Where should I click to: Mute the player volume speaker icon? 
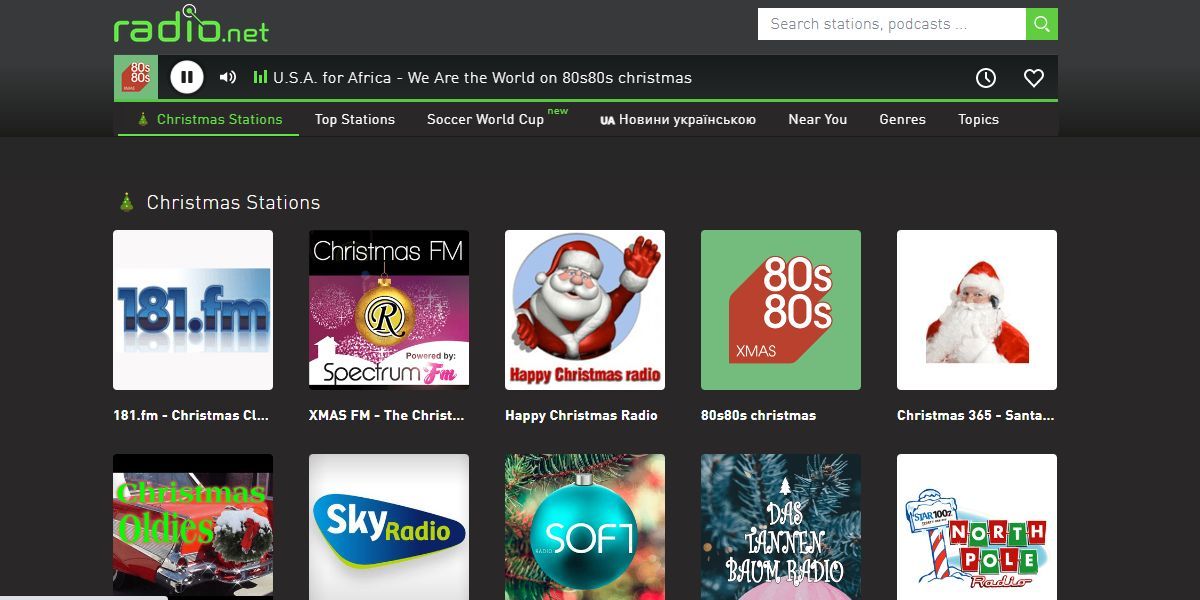coord(228,77)
